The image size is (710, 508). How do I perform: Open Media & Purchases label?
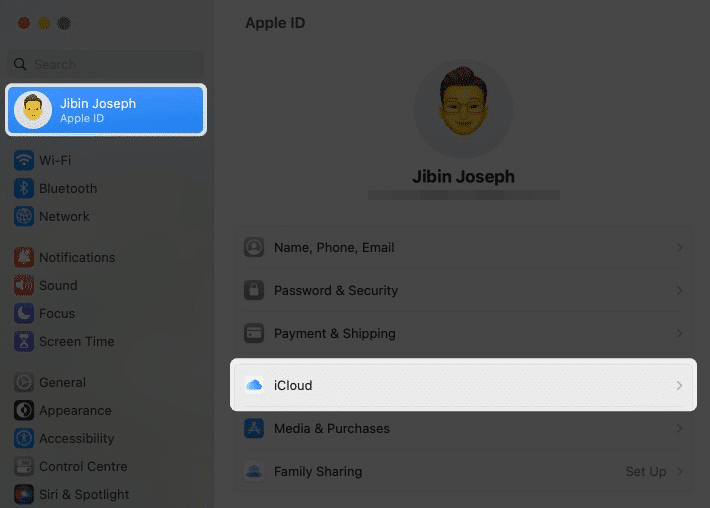coord(332,428)
